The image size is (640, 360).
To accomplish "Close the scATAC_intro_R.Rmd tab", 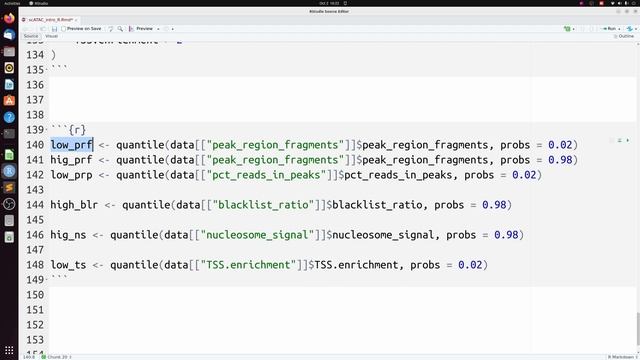I will 76,20.
